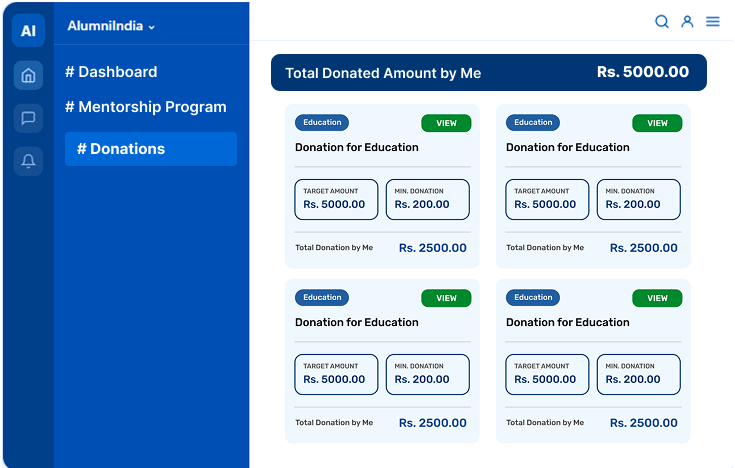Image resolution: width=735 pixels, height=468 pixels.
Task: Open the user profile icon
Action: [687, 21]
